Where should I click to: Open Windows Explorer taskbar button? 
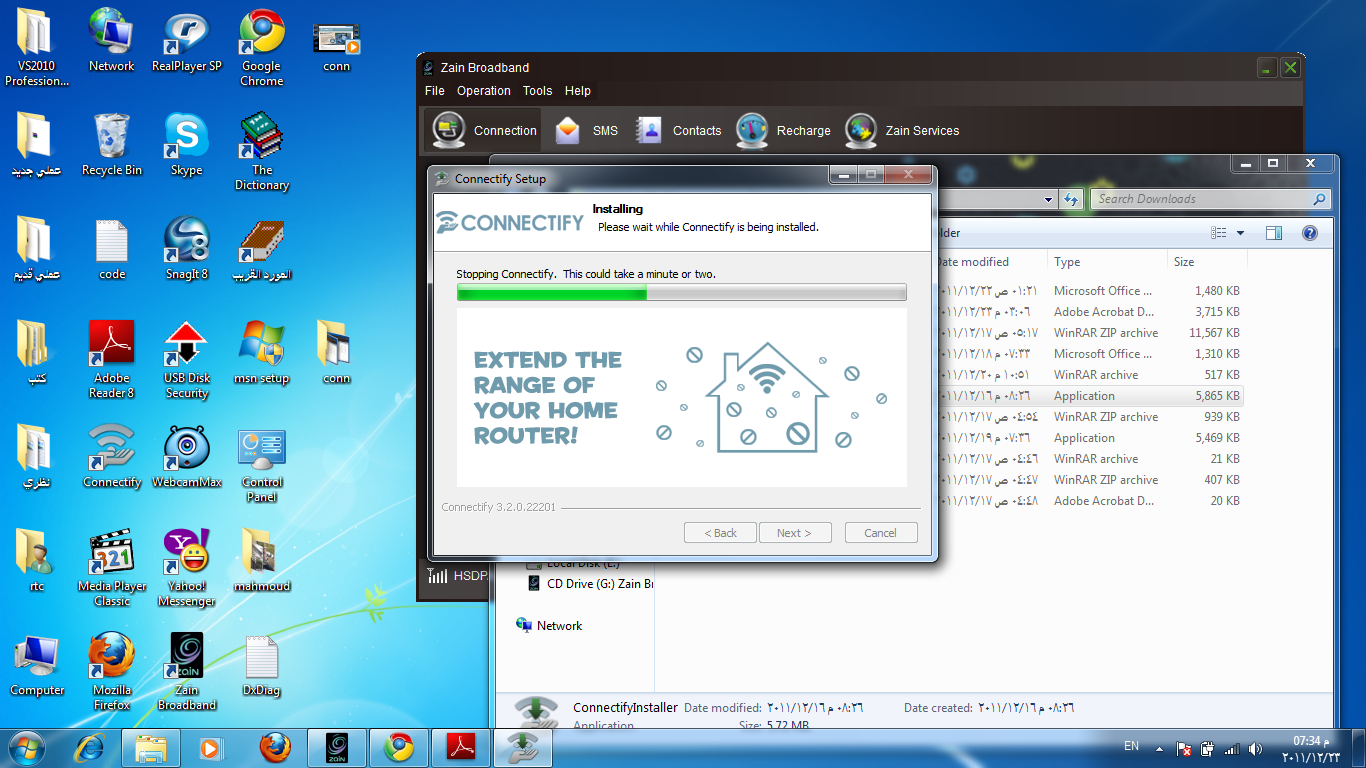(151, 748)
